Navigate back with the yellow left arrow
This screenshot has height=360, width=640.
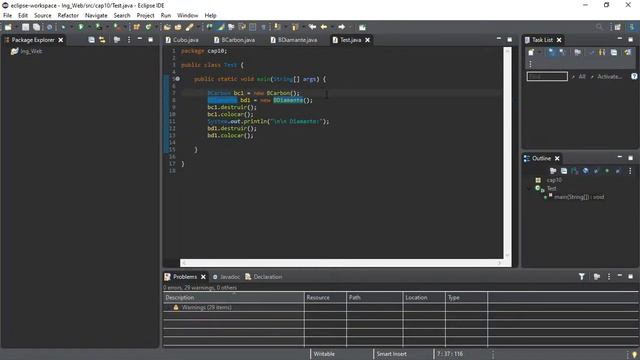coord(323,27)
